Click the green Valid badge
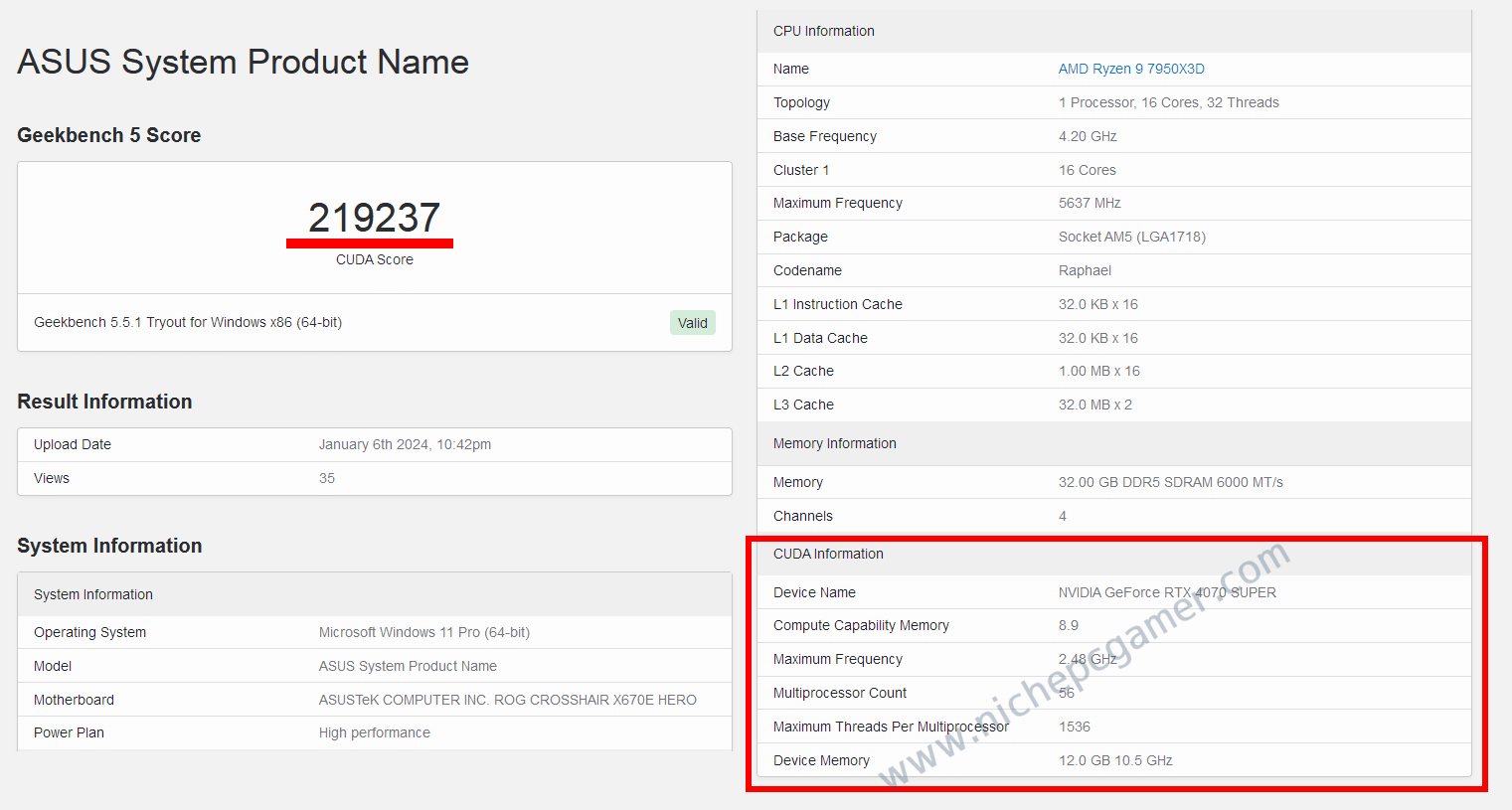Image resolution: width=1512 pixels, height=810 pixels. point(693,323)
